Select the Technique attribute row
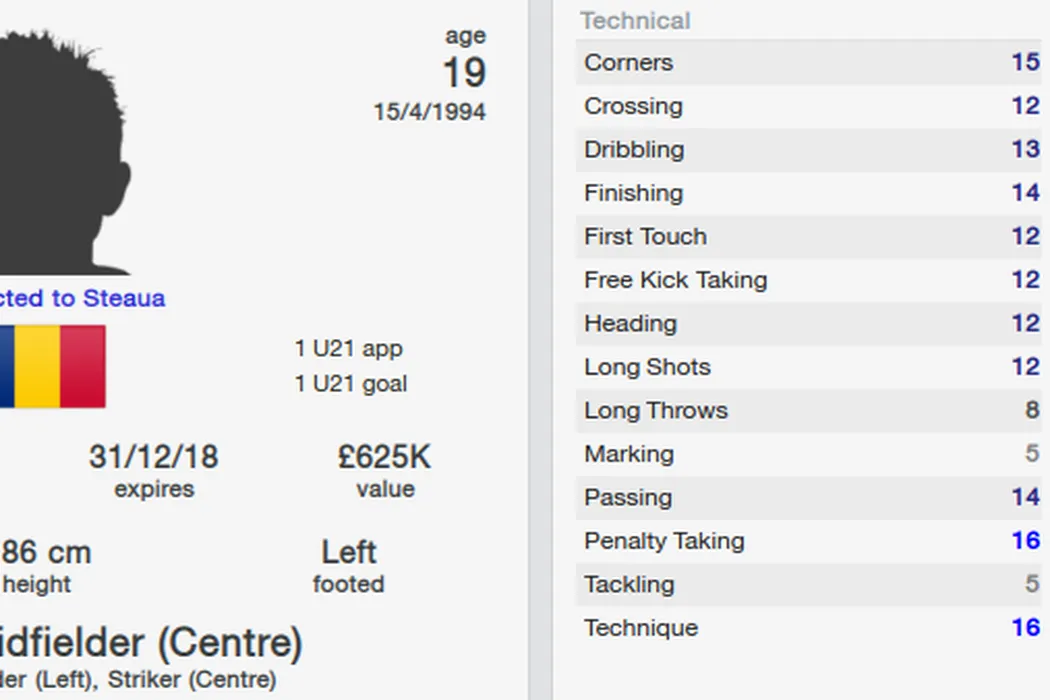1050x700 pixels. [x=808, y=628]
